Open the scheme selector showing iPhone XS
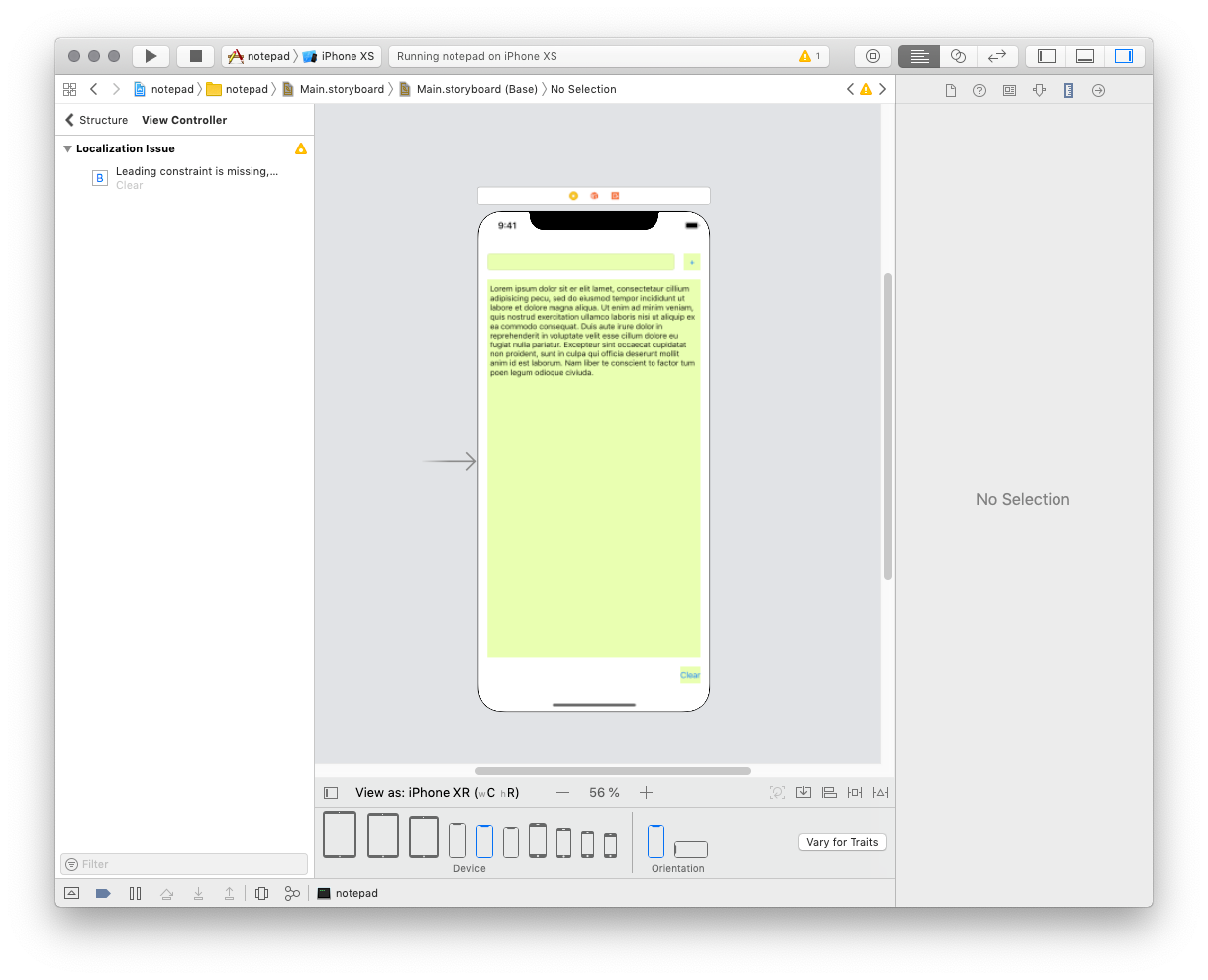Image resolution: width=1208 pixels, height=980 pixels. click(338, 56)
